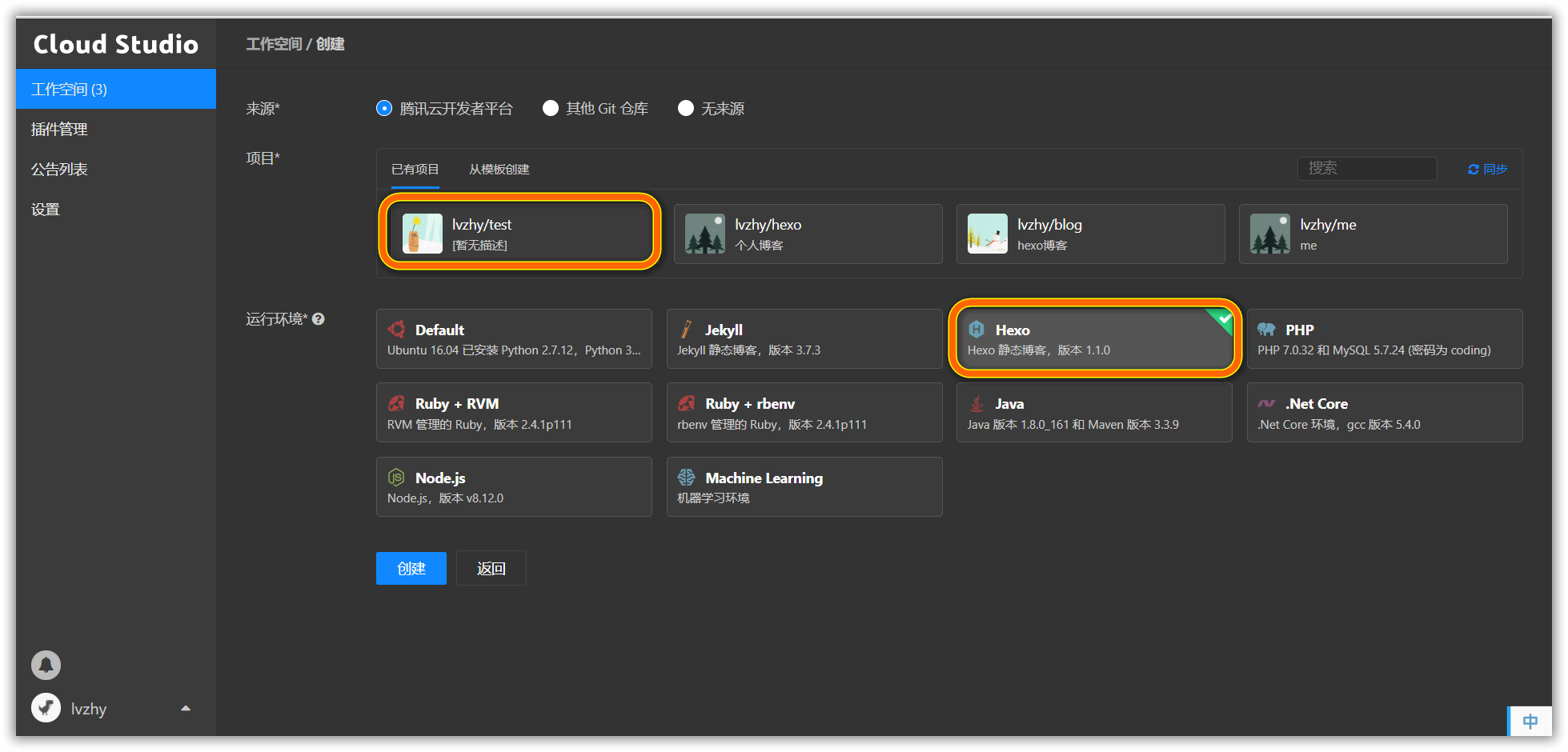The width and height of the screenshot is (1568, 752).
Task: Click the .Net Core logo icon
Action: coord(1266,403)
